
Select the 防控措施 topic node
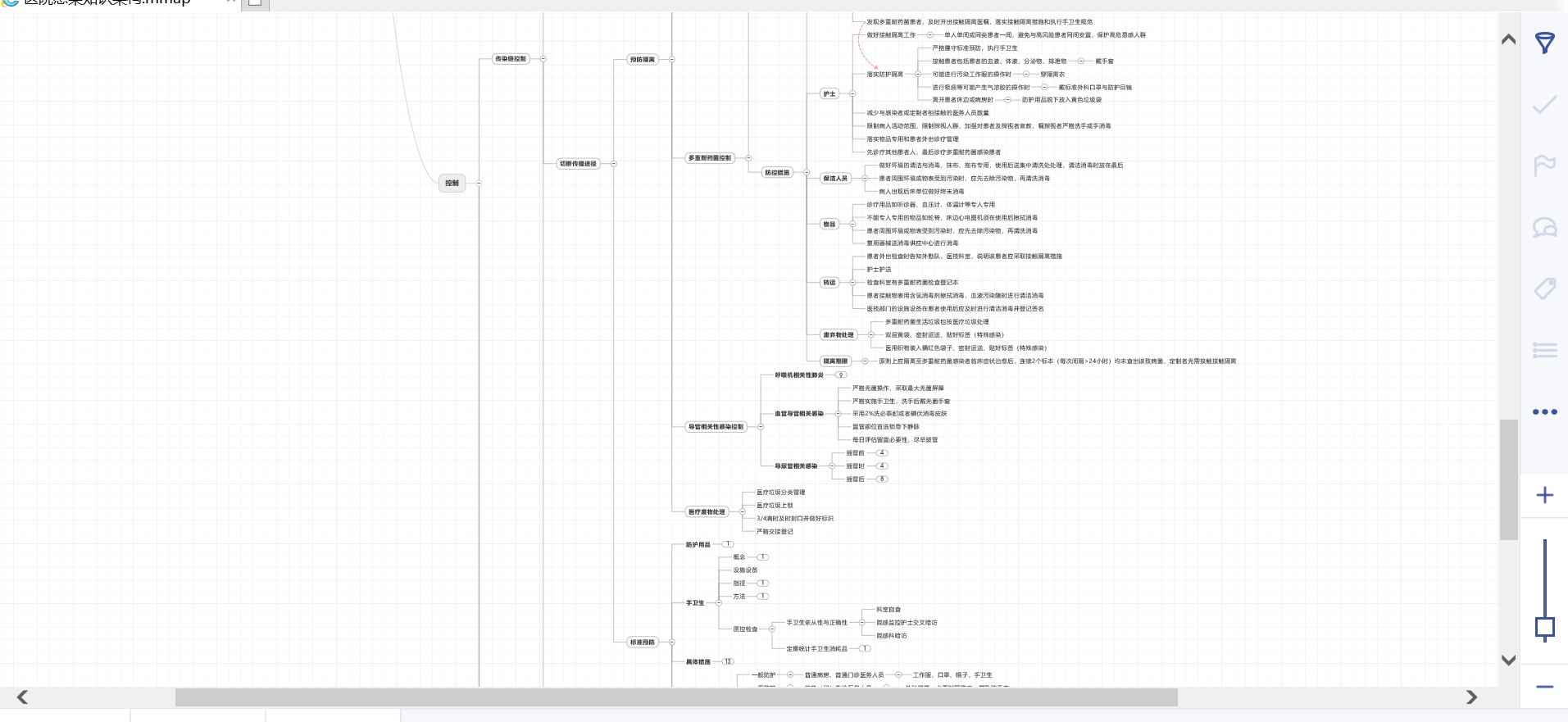(x=777, y=173)
